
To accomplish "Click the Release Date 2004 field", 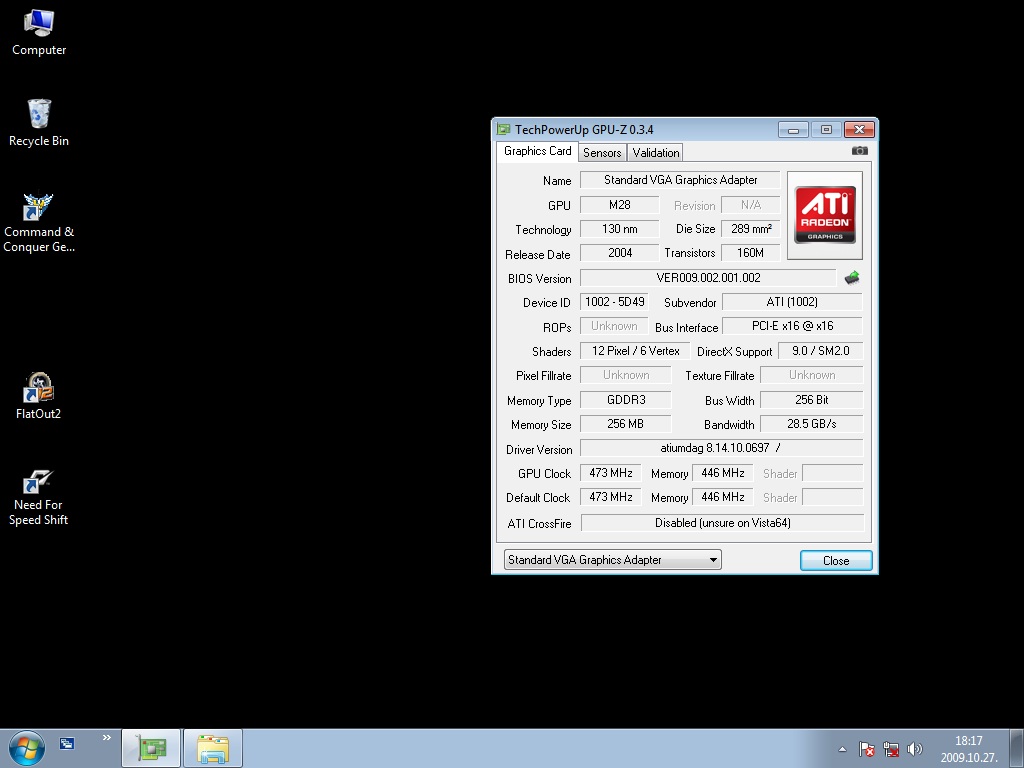I will pos(620,253).
